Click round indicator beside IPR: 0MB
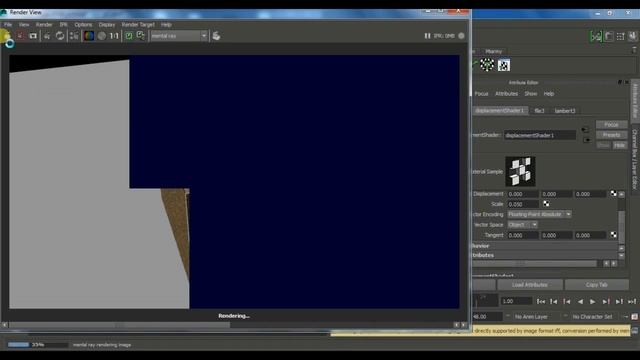 (x=461, y=36)
